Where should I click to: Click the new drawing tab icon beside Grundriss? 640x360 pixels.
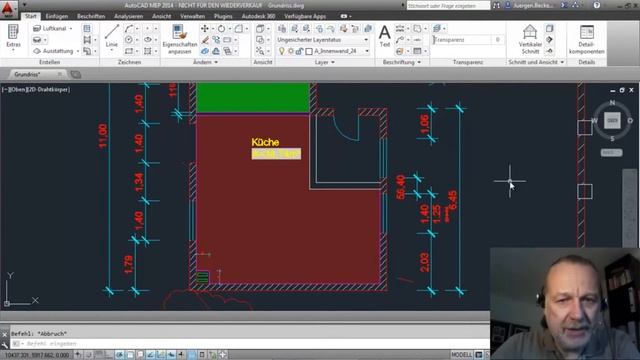pos(76,74)
